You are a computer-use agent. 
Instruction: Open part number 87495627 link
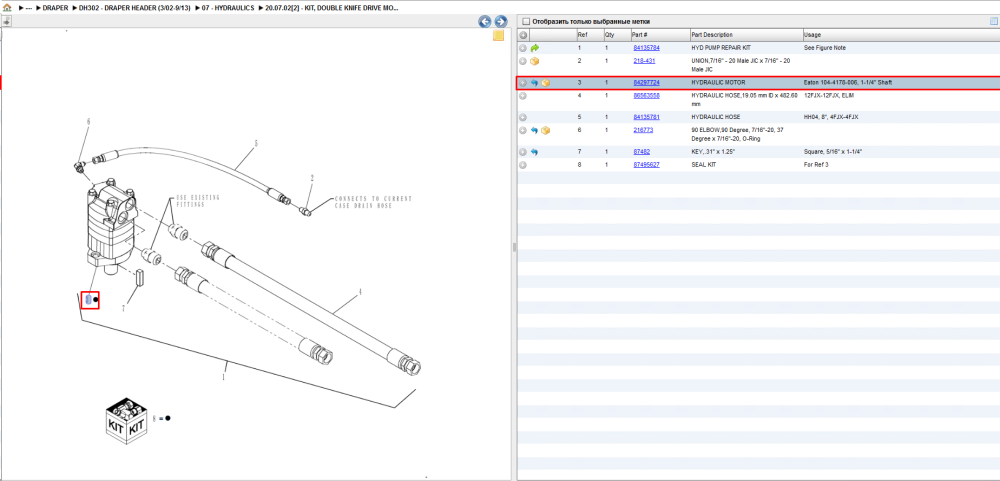pyautogui.click(x=646, y=165)
